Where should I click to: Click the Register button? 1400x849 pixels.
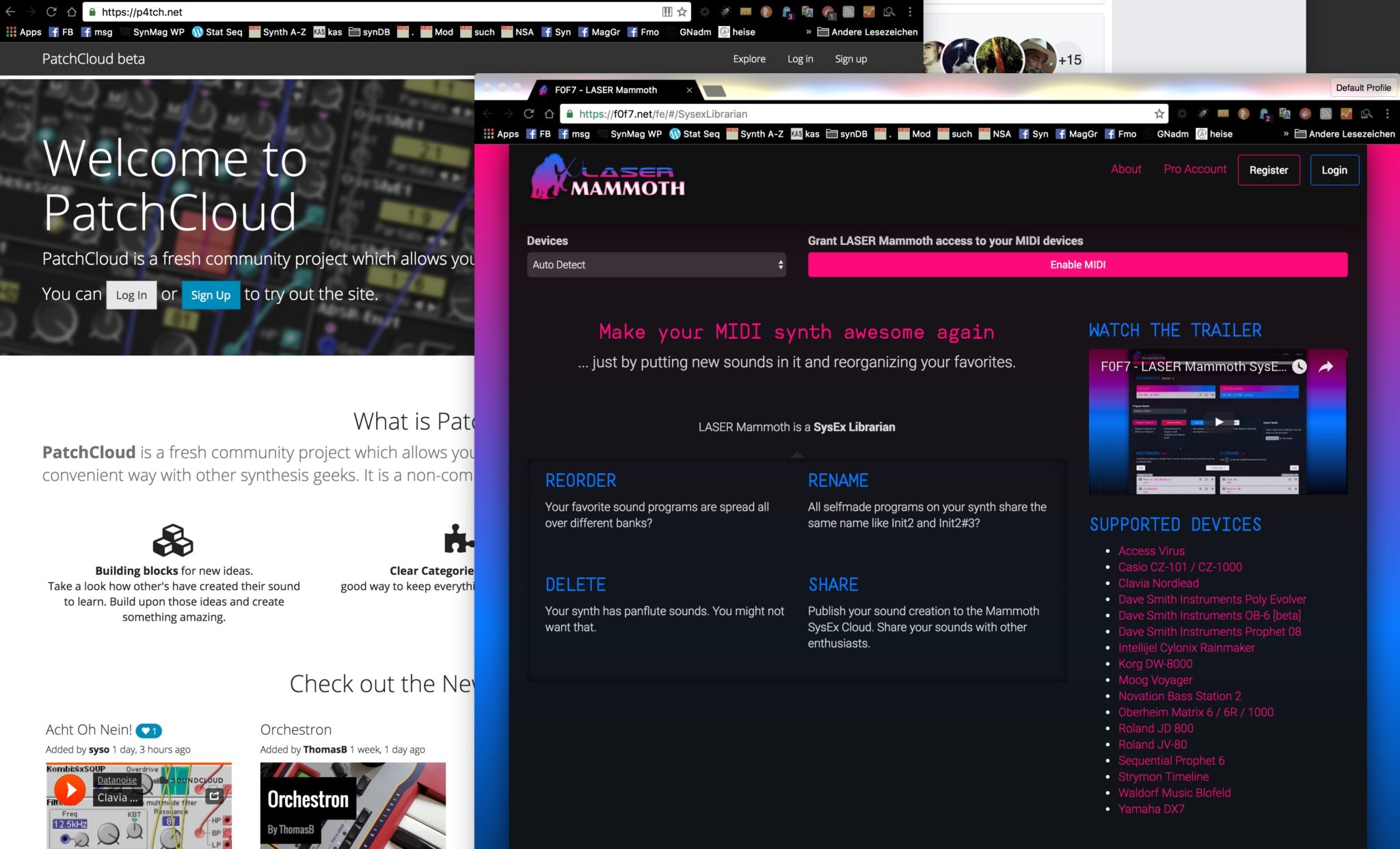(1268, 170)
